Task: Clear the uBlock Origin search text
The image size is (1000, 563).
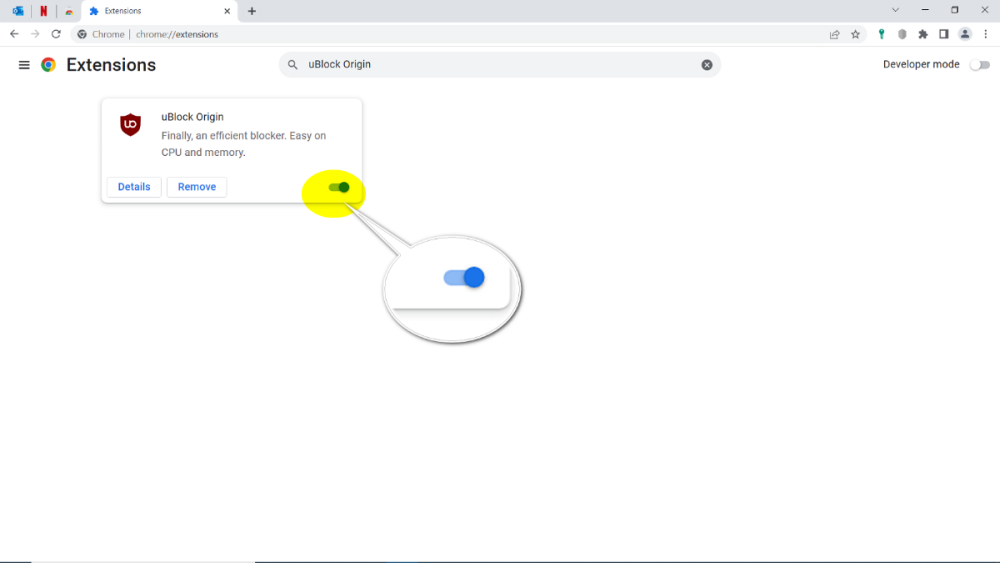Action: click(707, 65)
